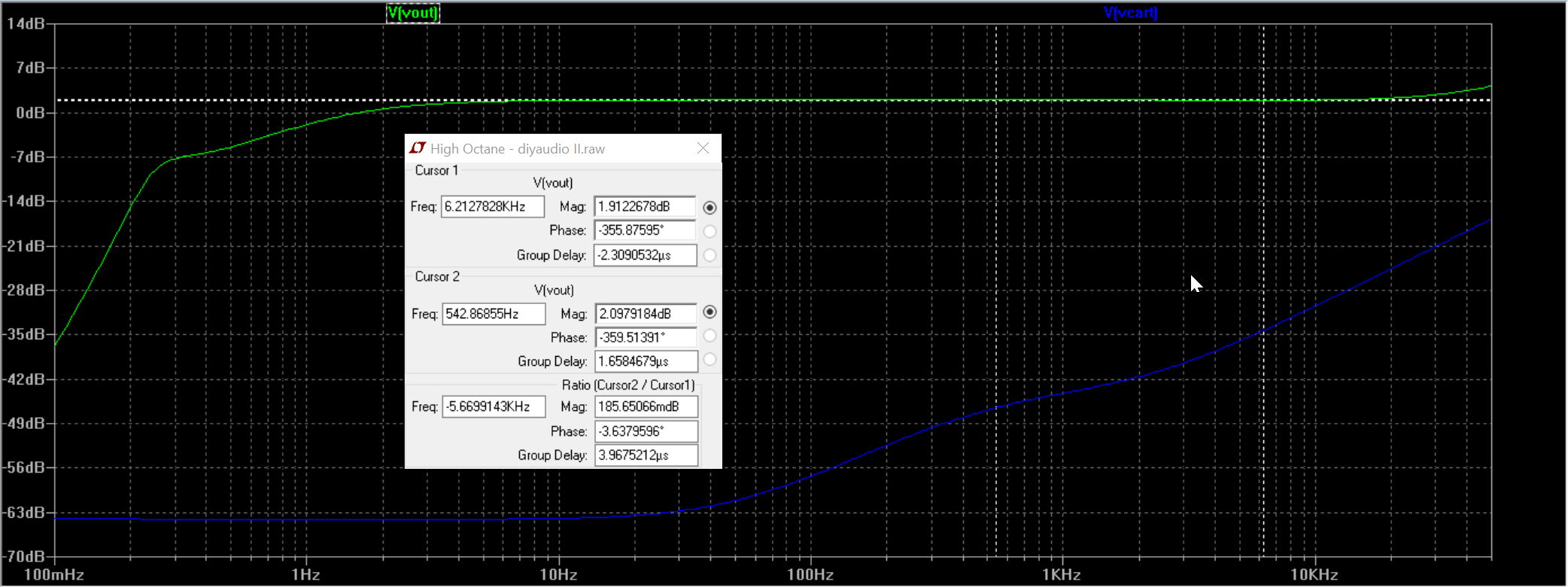Screen dimensions: 1568x587
Task: Click the 'Cursor 2' group heading
Action: (x=437, y=276)
